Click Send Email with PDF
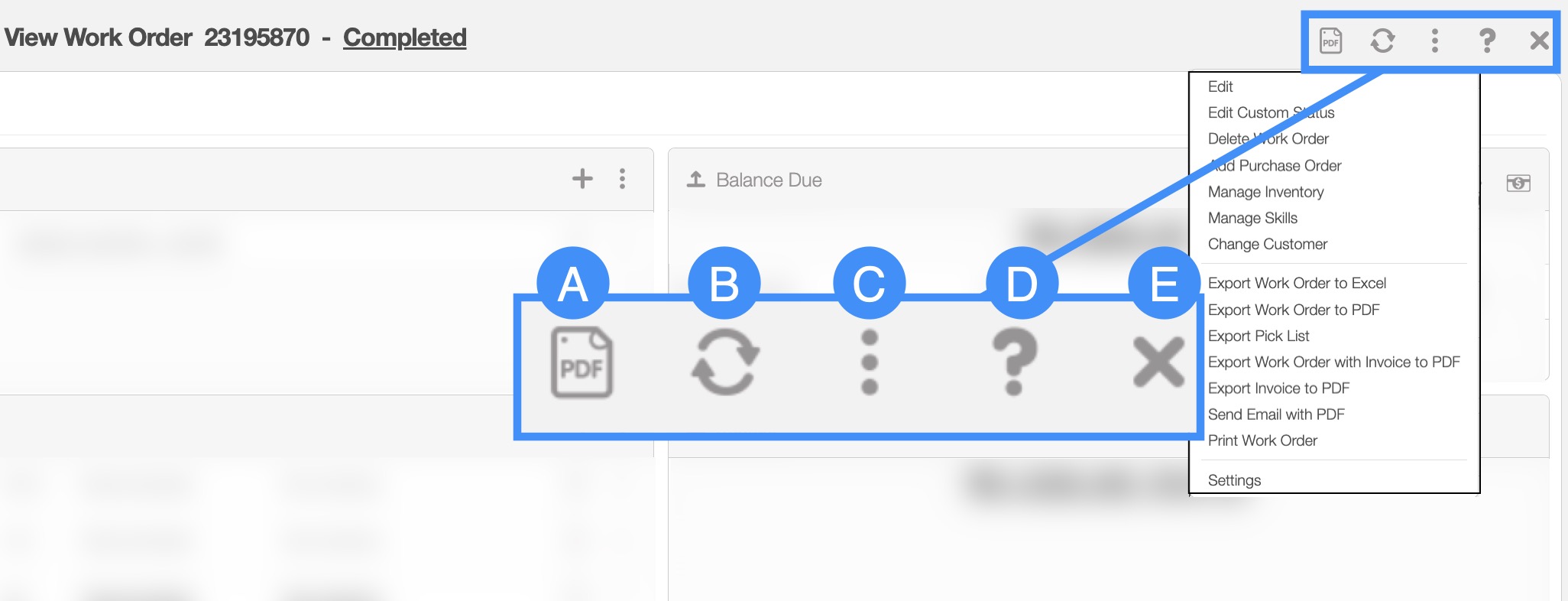 1275,414
